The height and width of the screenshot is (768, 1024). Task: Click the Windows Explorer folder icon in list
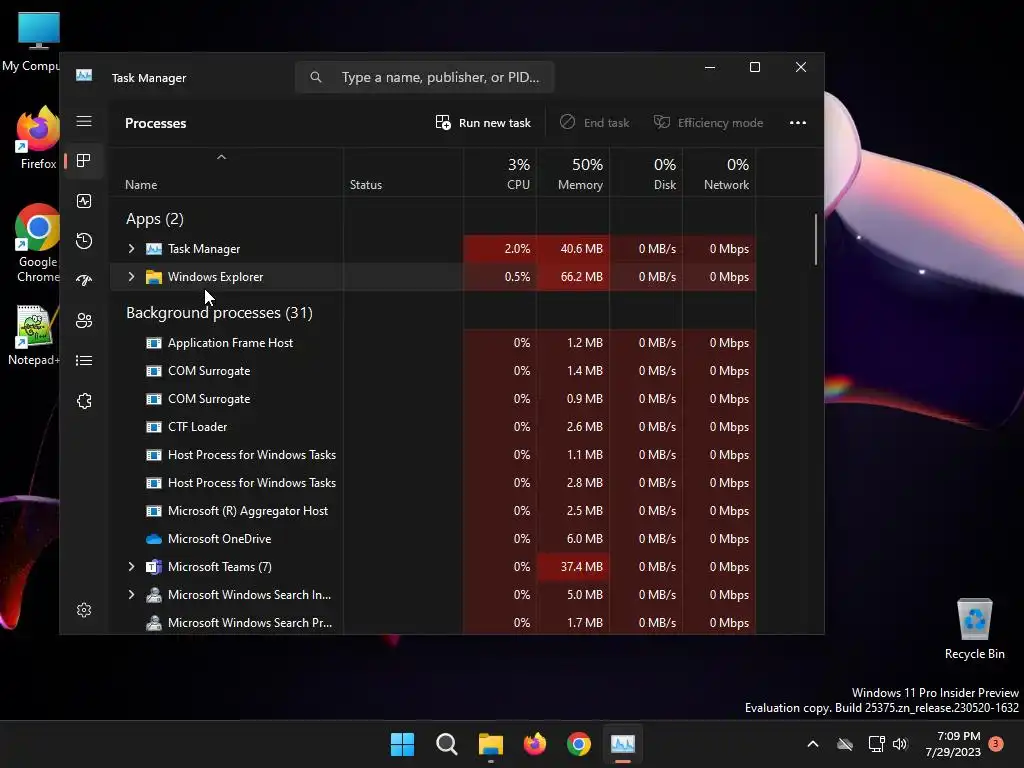pyautogui.click(x=153, y=277)
